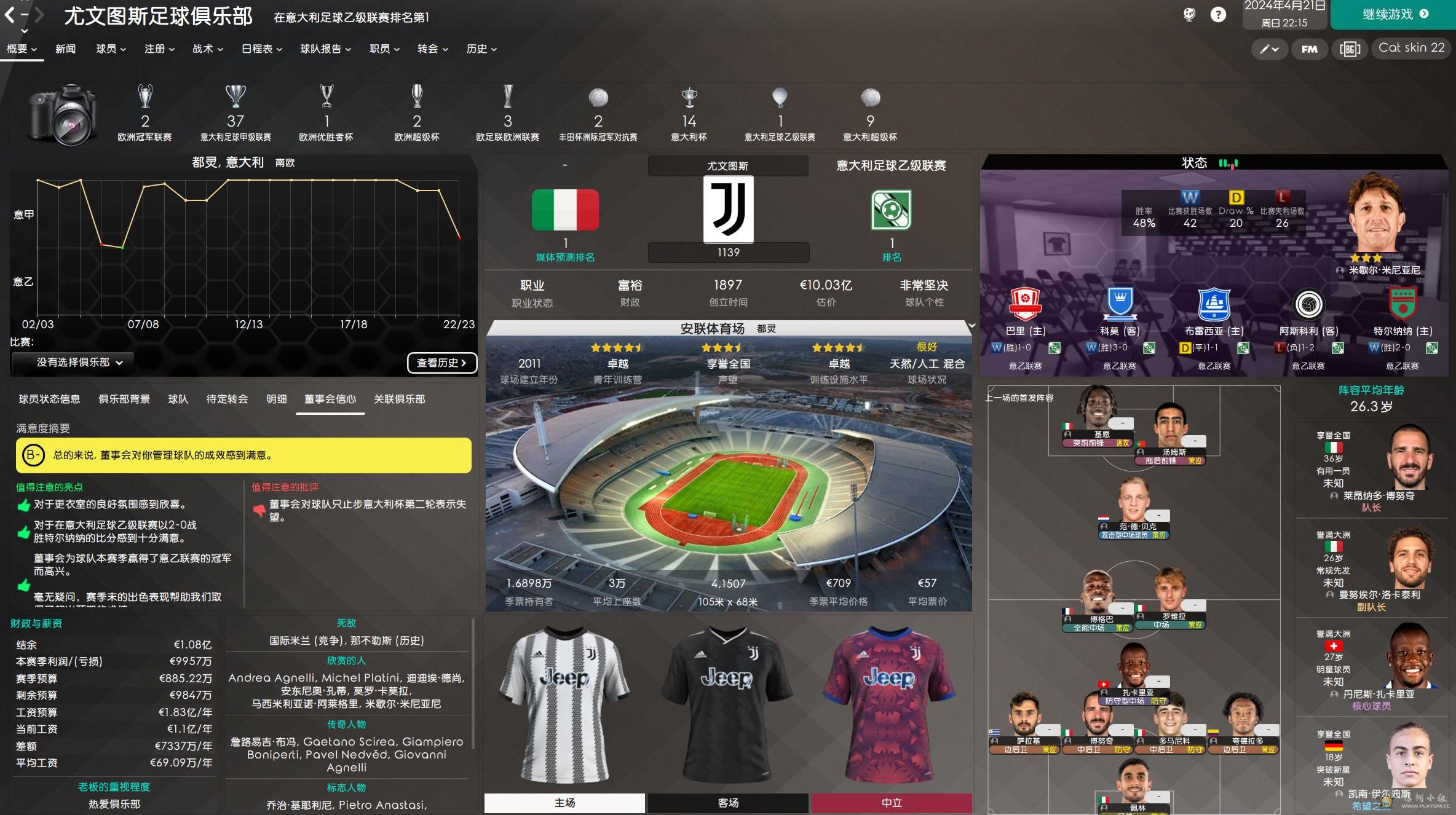
Task: Open the 新闻 menu item
Action: (x=65, y=49)
